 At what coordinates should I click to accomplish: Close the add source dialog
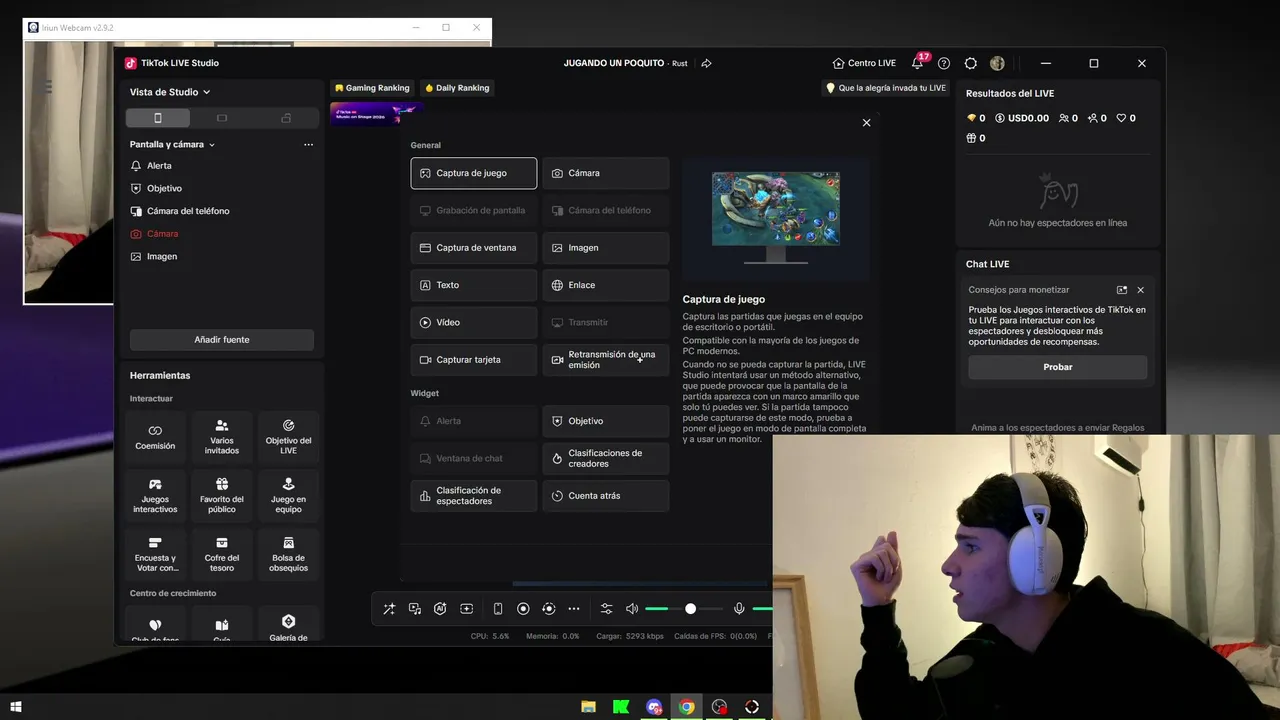866,122
